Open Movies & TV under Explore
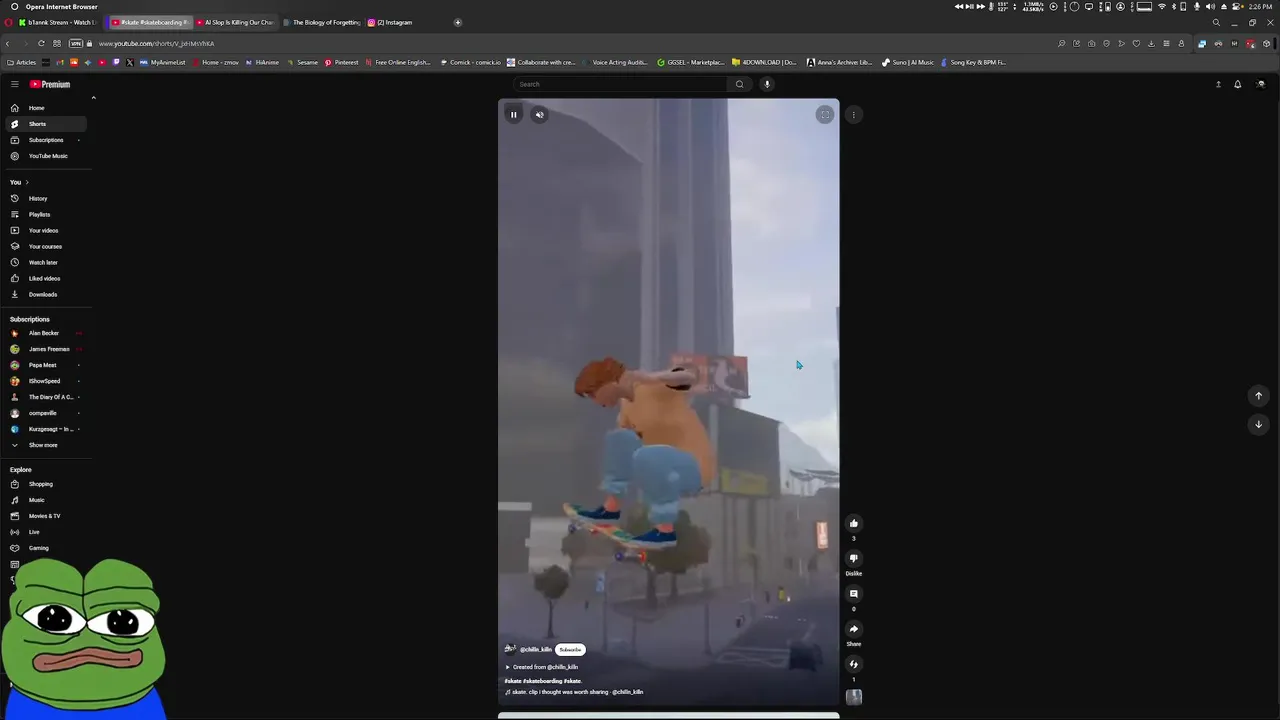Screen dimensions: 1280x720 coord(44,516)
